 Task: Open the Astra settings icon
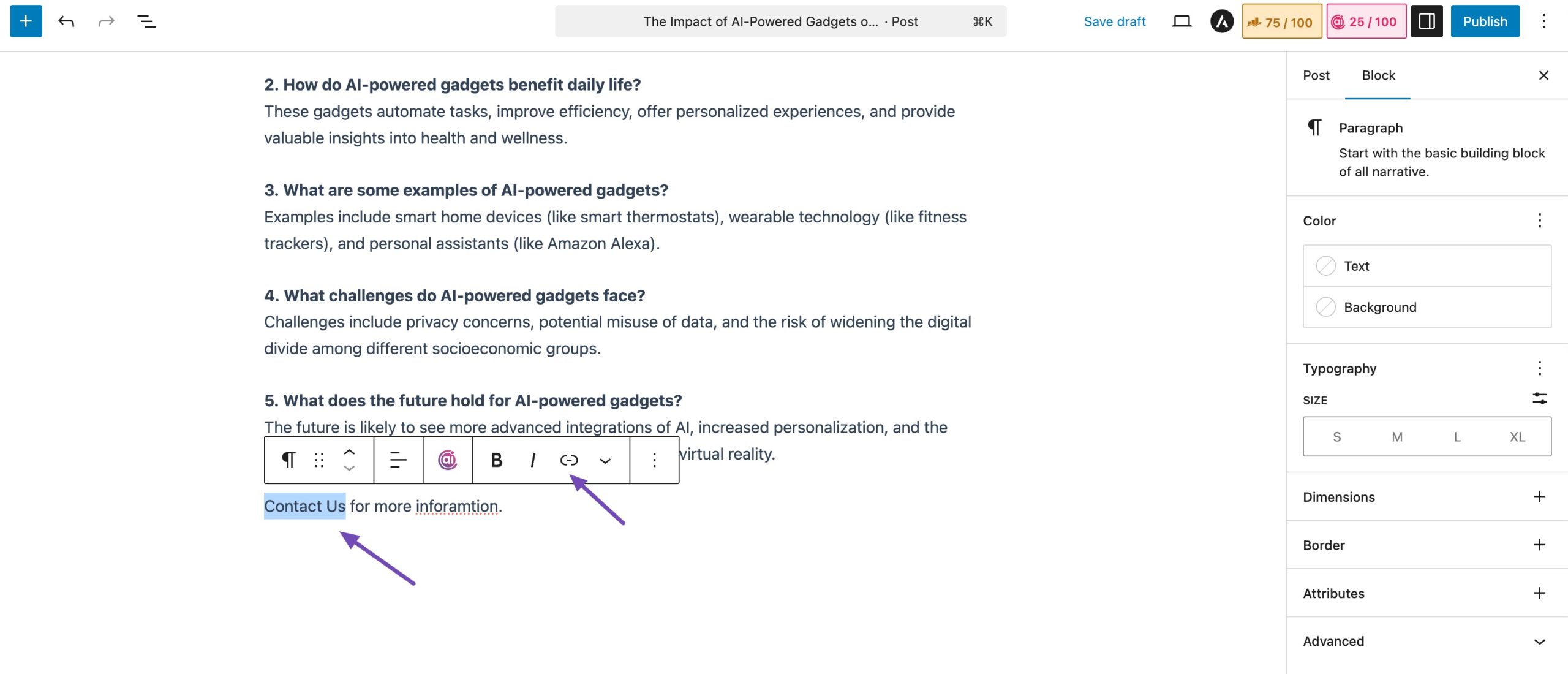[1221, 21]
